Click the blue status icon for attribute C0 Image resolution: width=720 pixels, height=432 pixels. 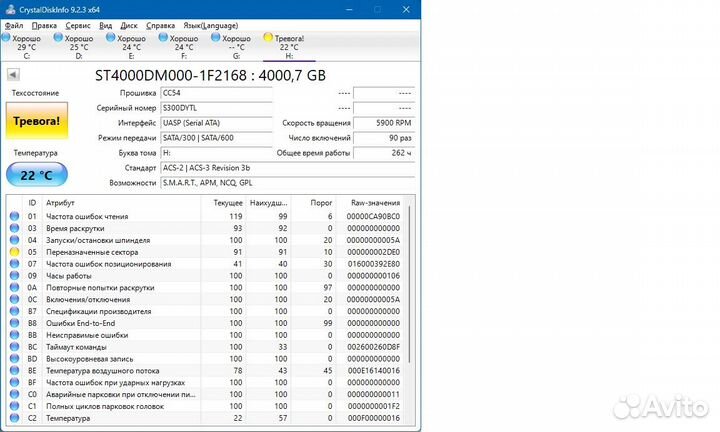point(15,394)
